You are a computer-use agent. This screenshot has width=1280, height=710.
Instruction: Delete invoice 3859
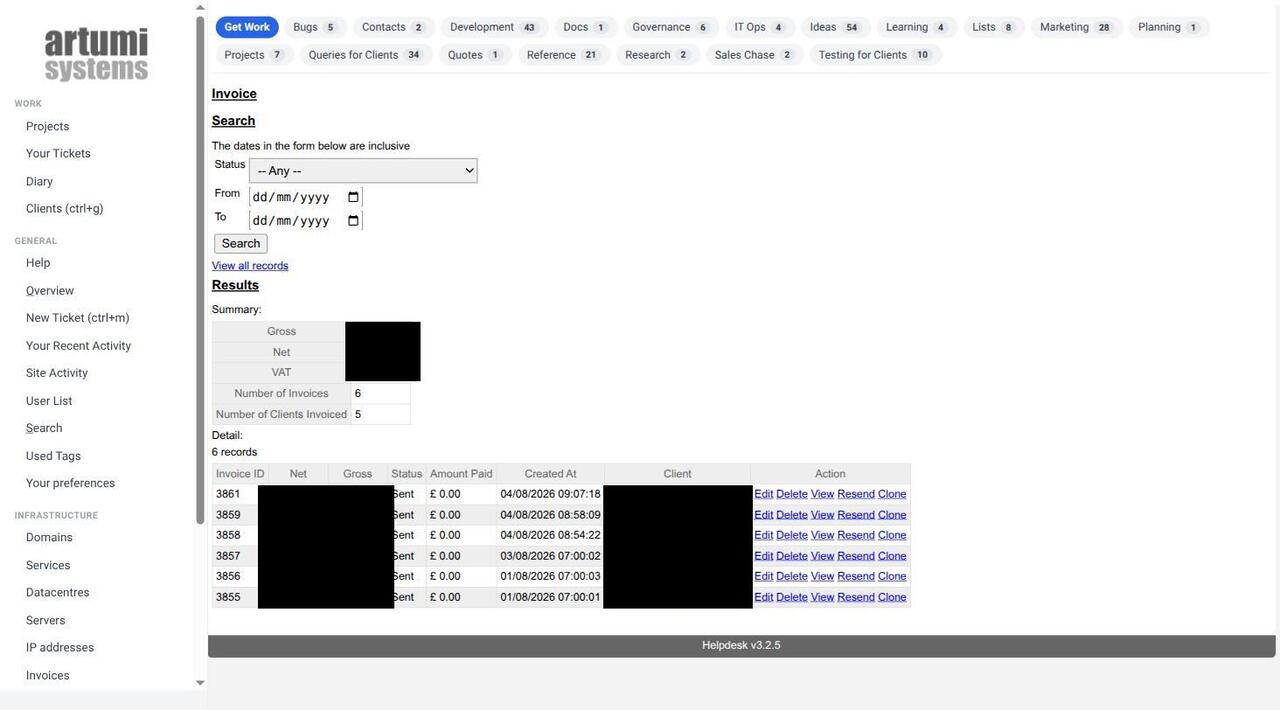click(792, 515)
